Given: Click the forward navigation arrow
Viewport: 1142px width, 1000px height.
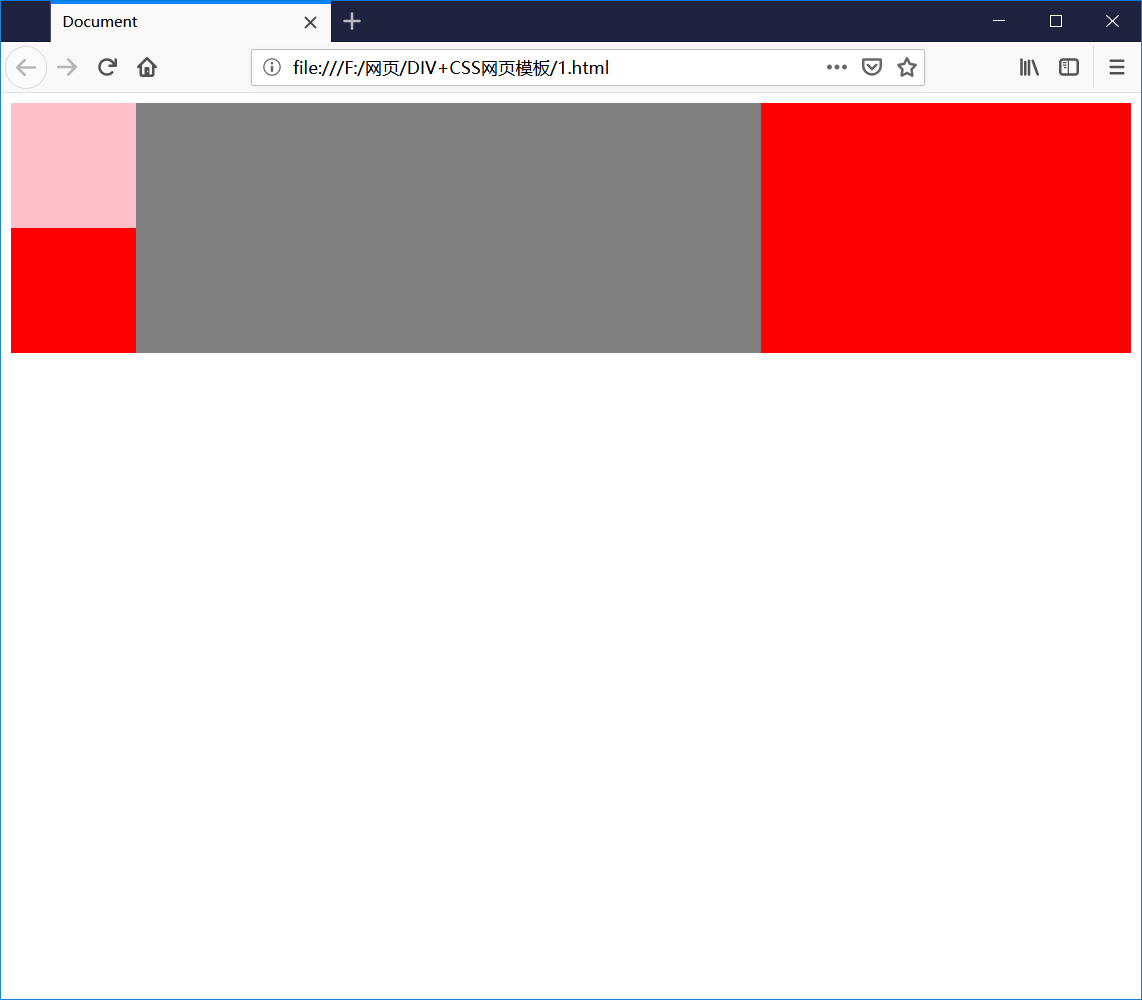Looking at the screenshot, I should pos(66,67).
